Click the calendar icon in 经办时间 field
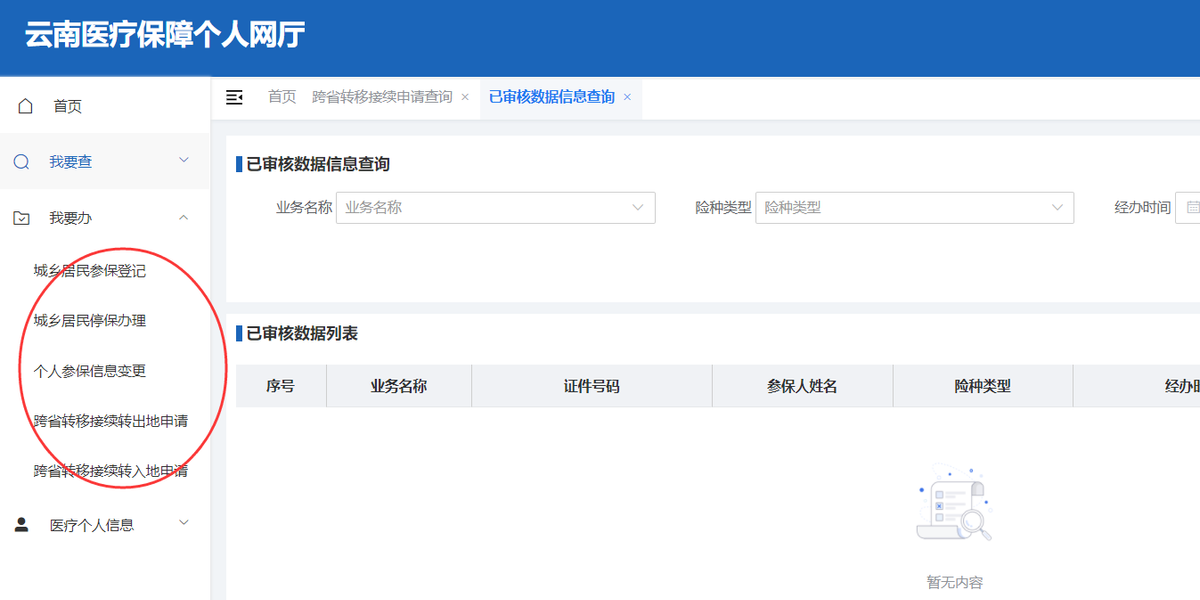Screen dimensions: 1200x600 (1192, 208)
